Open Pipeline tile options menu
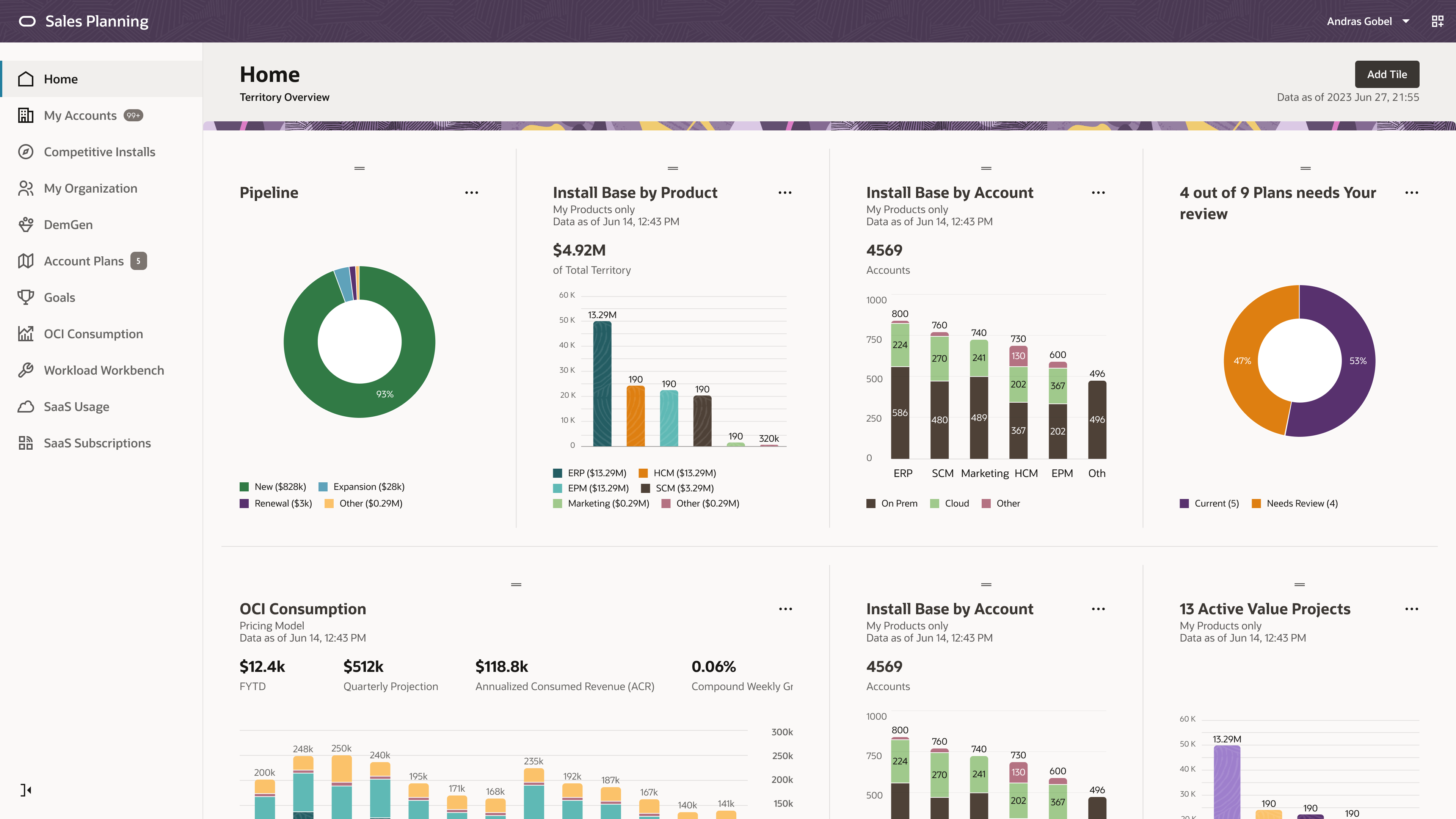1456x819 pixels. tap(471, 193)
